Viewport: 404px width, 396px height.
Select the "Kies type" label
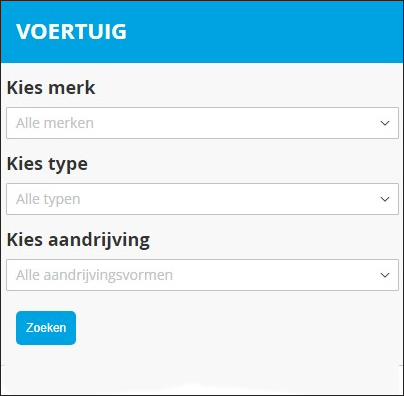tap(47, 164)
